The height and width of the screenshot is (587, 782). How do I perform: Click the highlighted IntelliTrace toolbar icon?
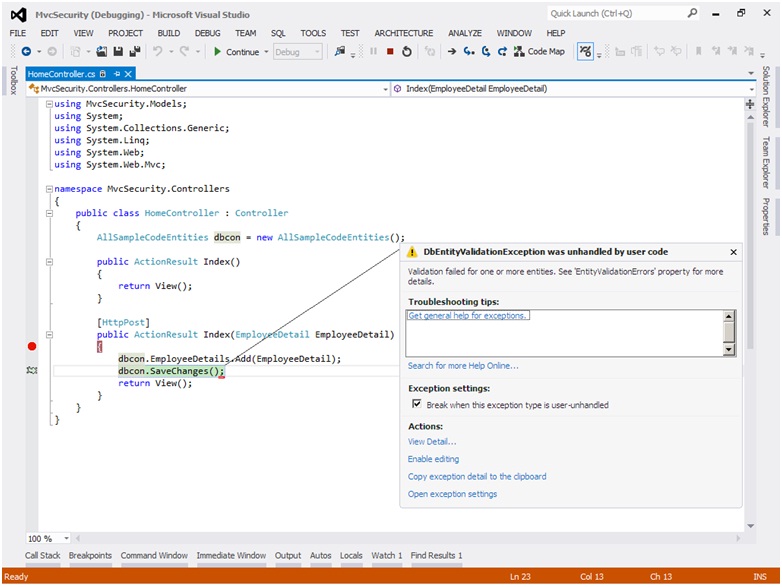[586, 51]
